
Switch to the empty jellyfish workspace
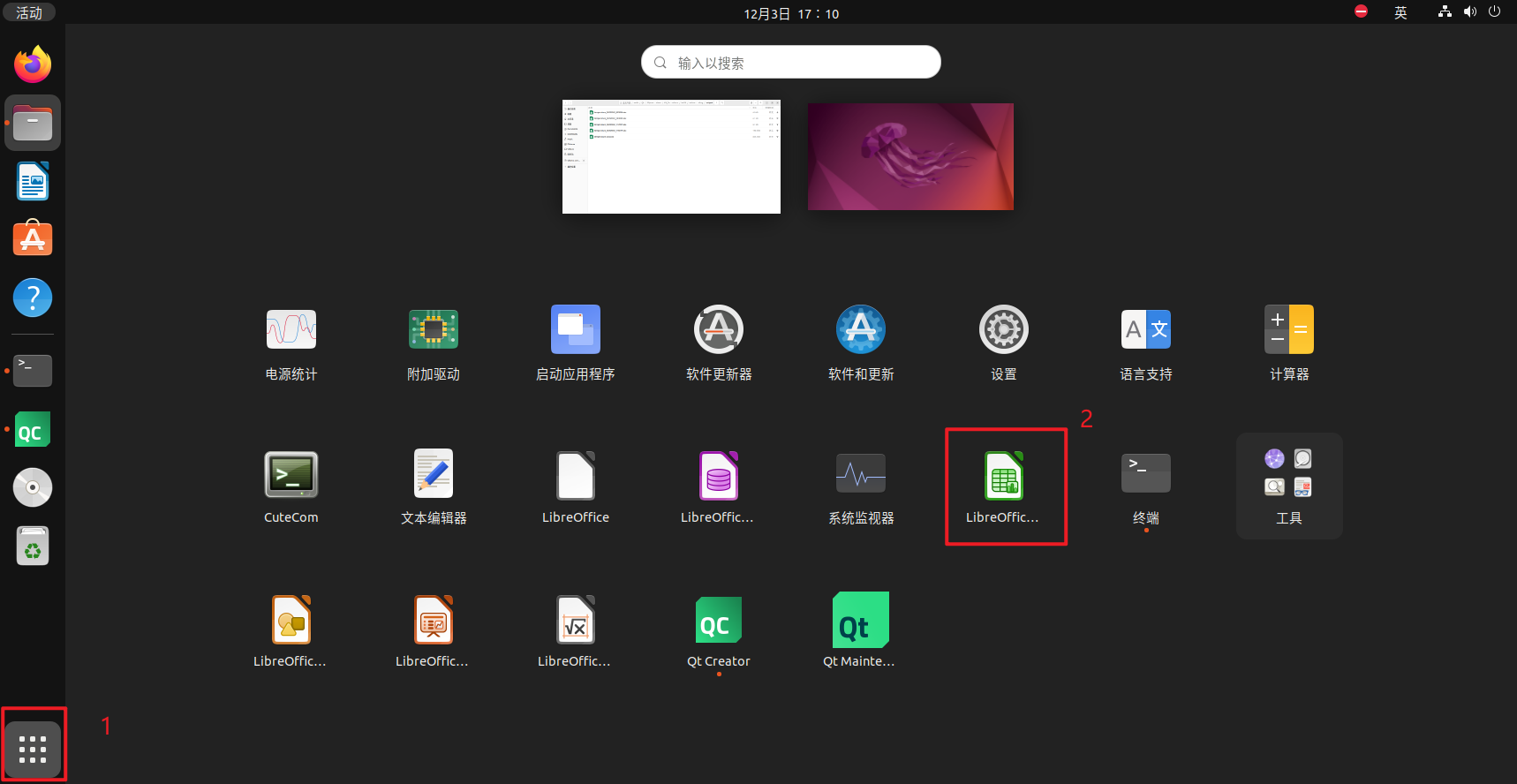[910, 156]
